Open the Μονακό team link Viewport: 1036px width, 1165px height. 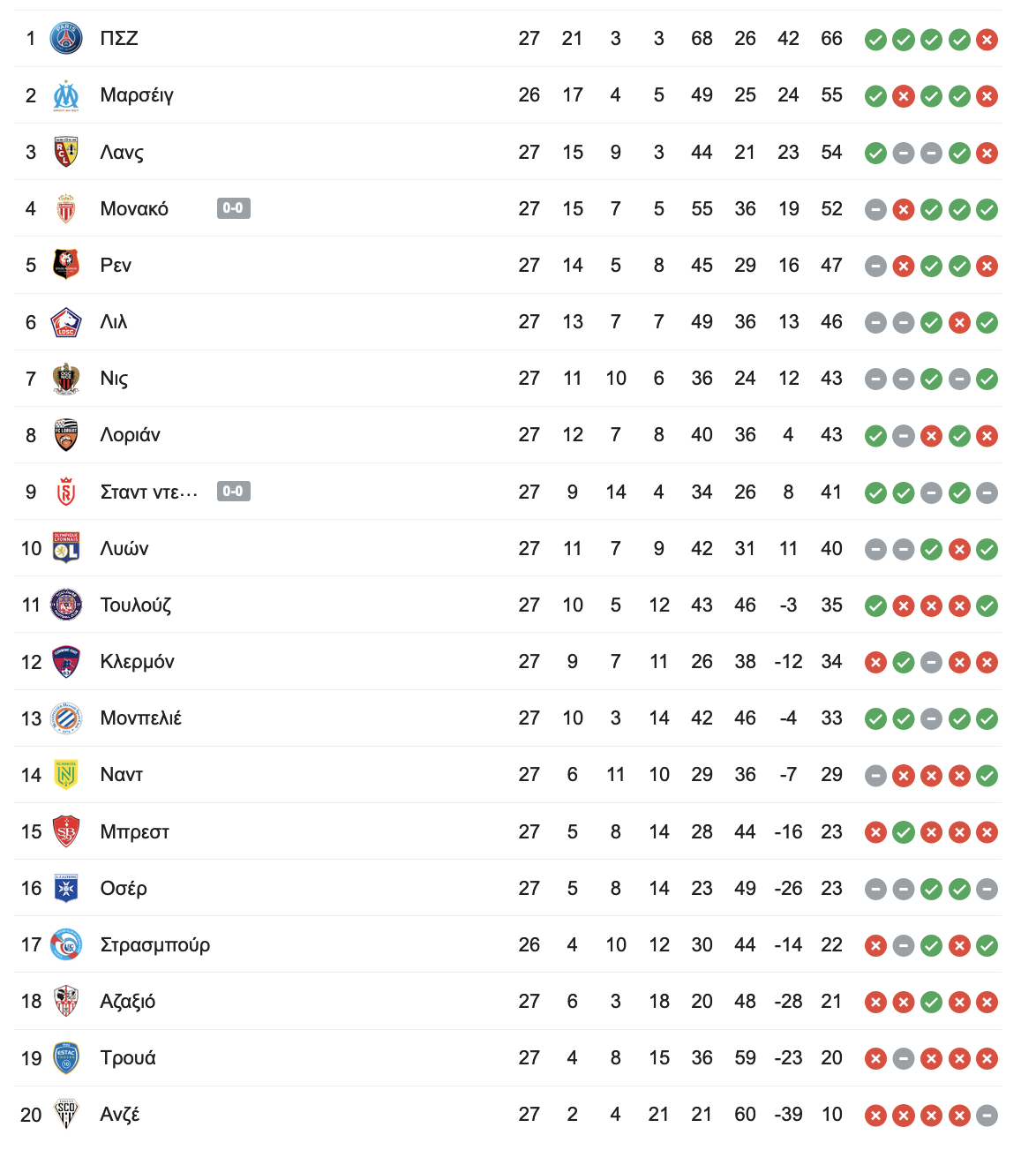[x=134, y=209]
